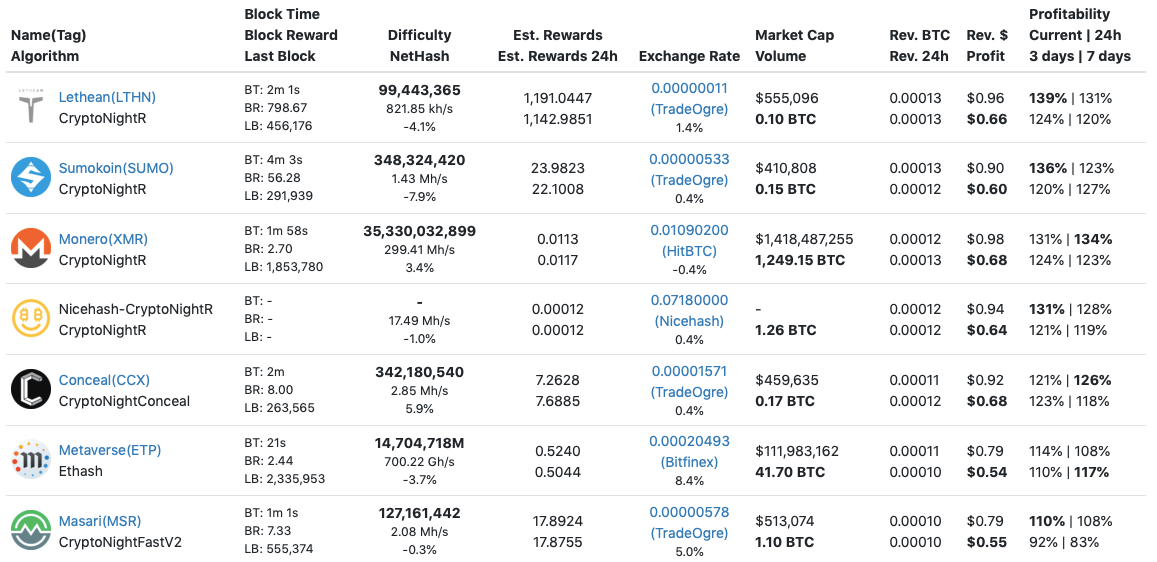The image size is (1157, 562).
Task: Click Masari's TradeOgre exchange rate link
Action: (x=689, y=522)
